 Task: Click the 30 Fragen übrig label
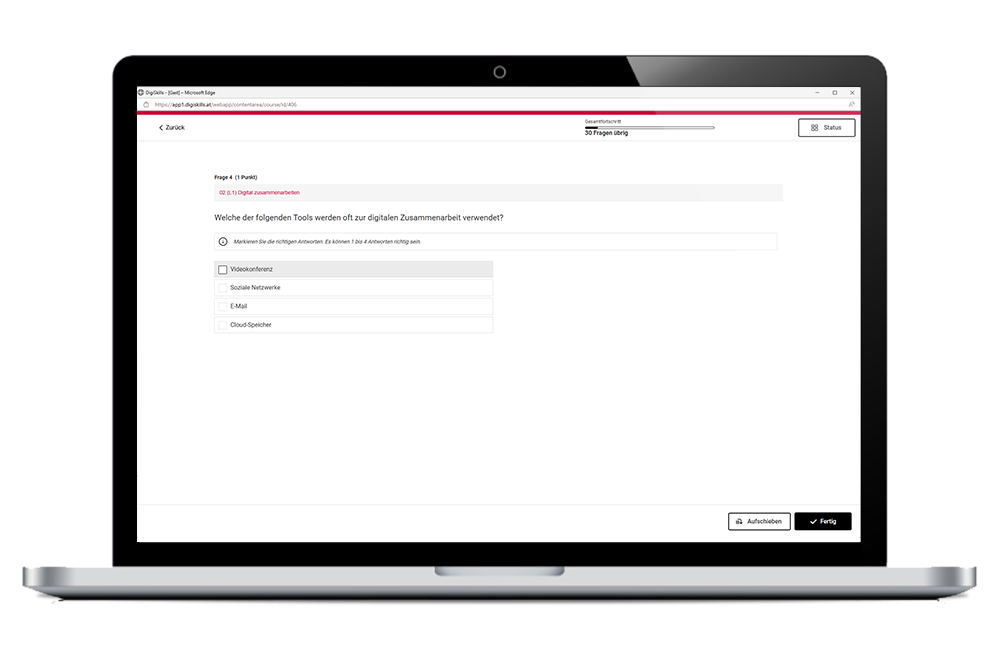pyautogui.click(x=606, y=134)
